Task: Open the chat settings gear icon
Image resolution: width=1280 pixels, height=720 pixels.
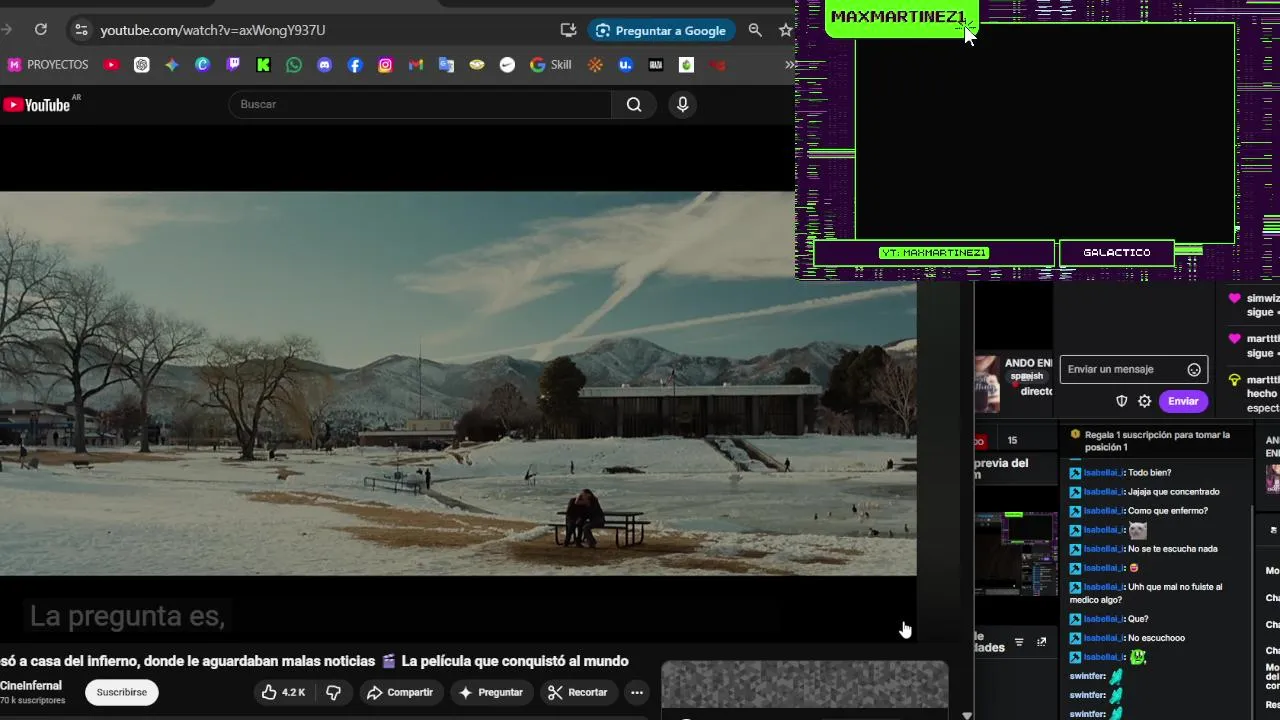Action: coord(1145,401)
